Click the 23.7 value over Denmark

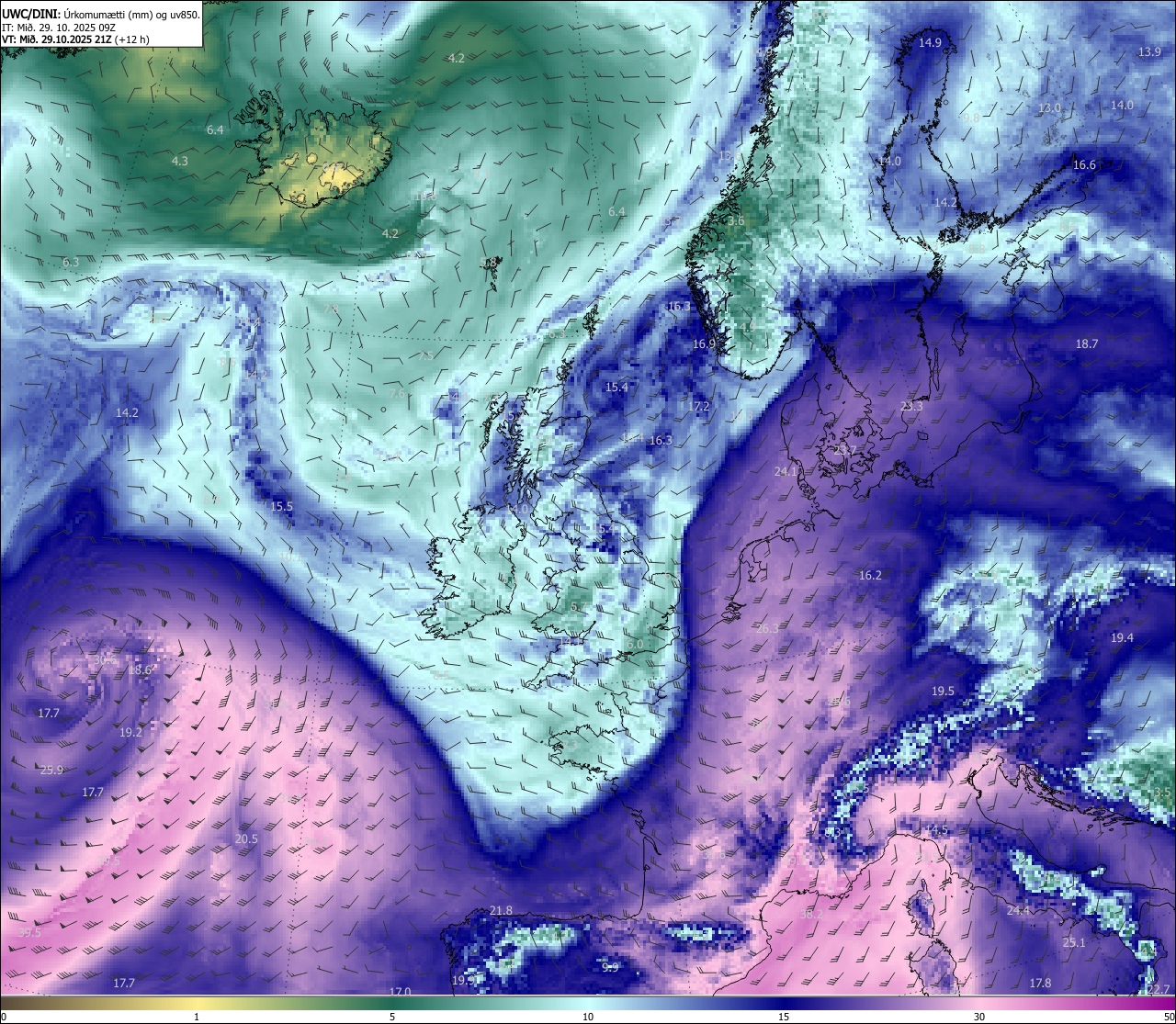[x=844, y=450]
